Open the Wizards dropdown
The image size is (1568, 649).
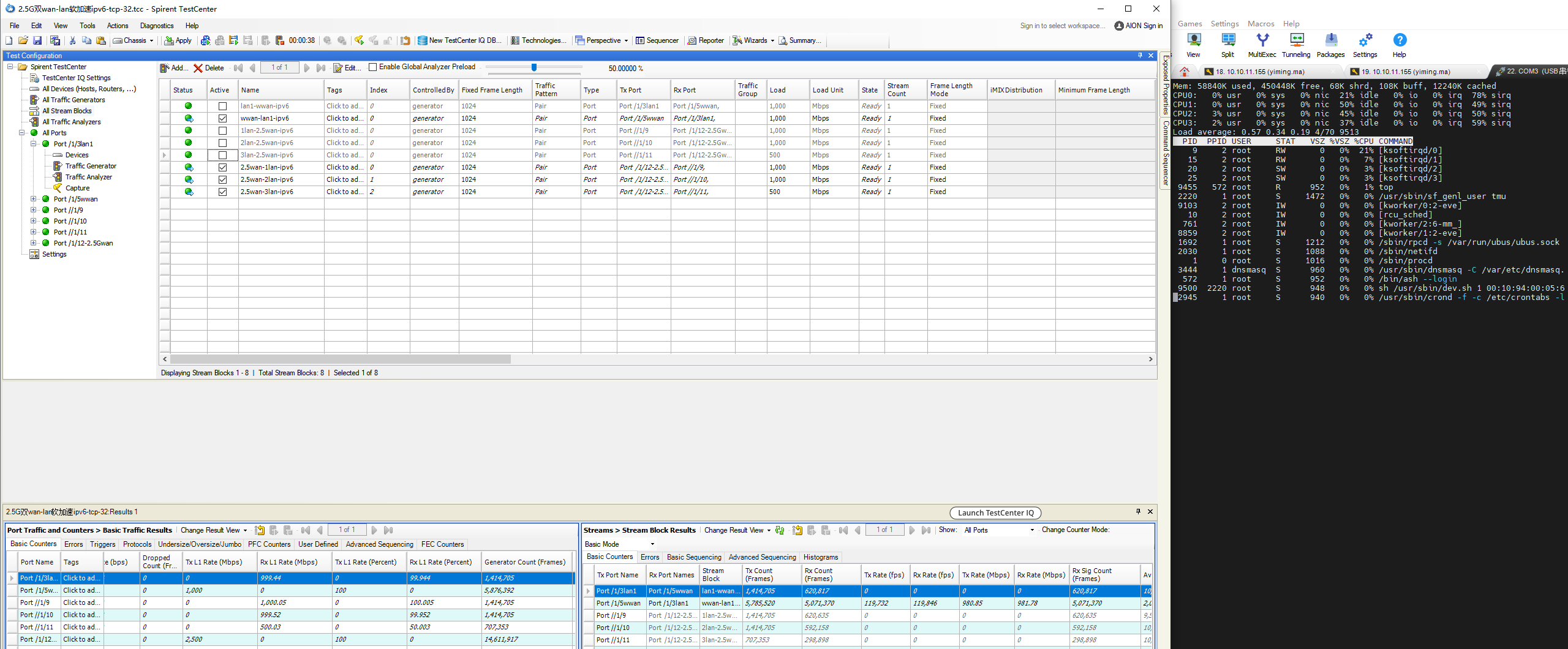point(754,40)
